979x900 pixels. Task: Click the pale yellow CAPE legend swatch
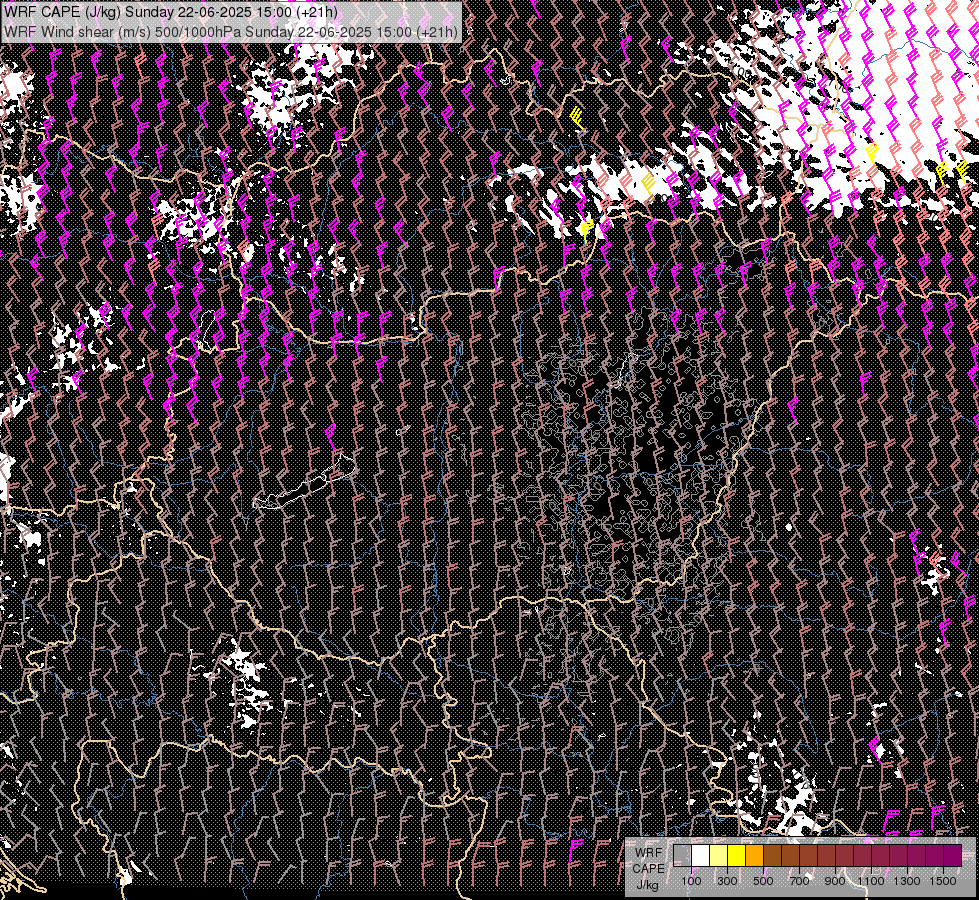click(x=719, y=856)
